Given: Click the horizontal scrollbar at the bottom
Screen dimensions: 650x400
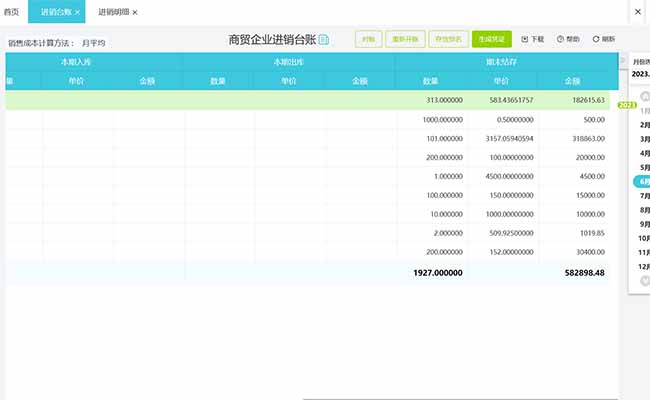Looking at the screenshot, I should (460, 399).
